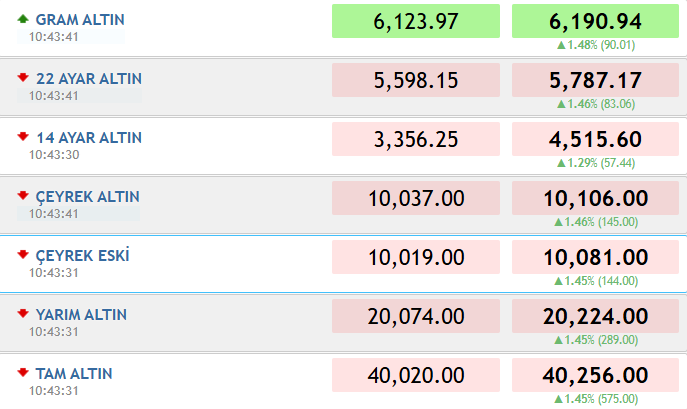The width and height of the screenshot is (687, 409).
Task: Select the 40,256.00 TAM ALTIN sell price
Action: 595,375
